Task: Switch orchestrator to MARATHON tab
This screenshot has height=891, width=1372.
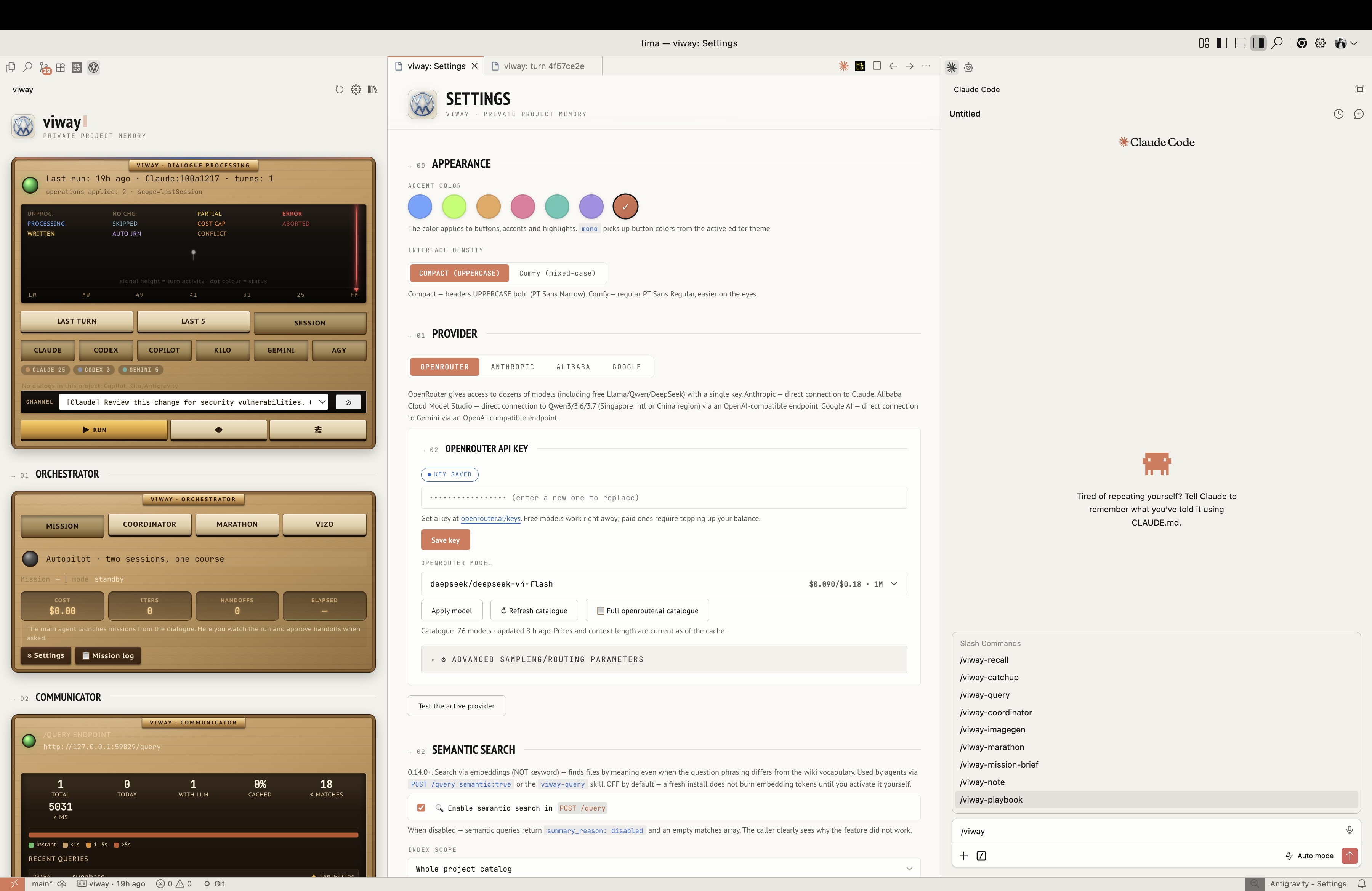Action: [x=237, y=524]
